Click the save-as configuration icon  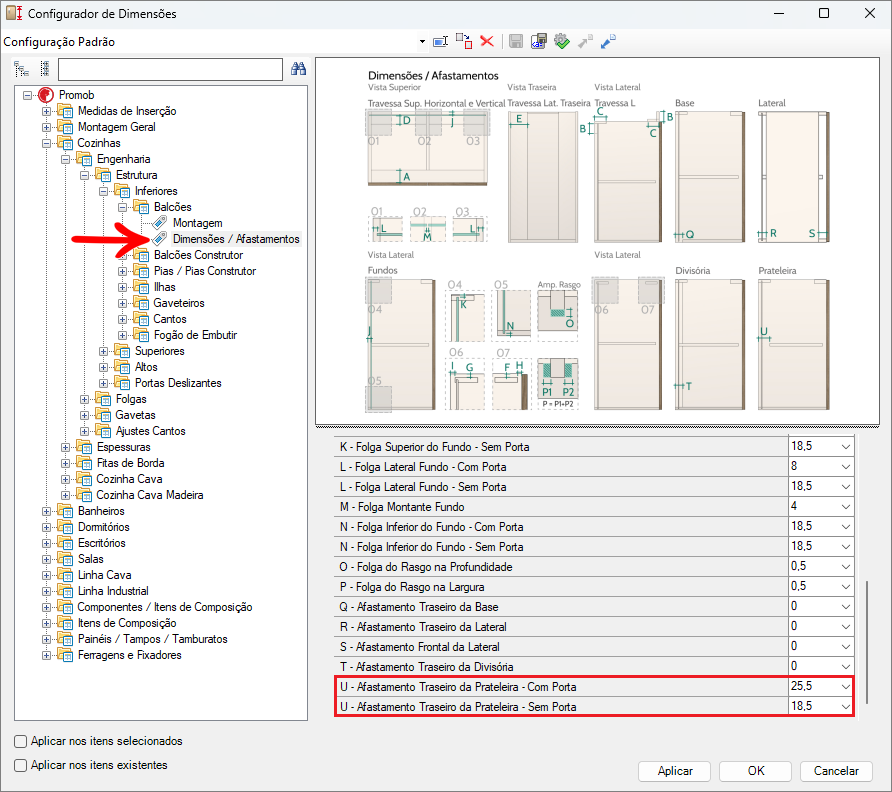click(539, 41)
